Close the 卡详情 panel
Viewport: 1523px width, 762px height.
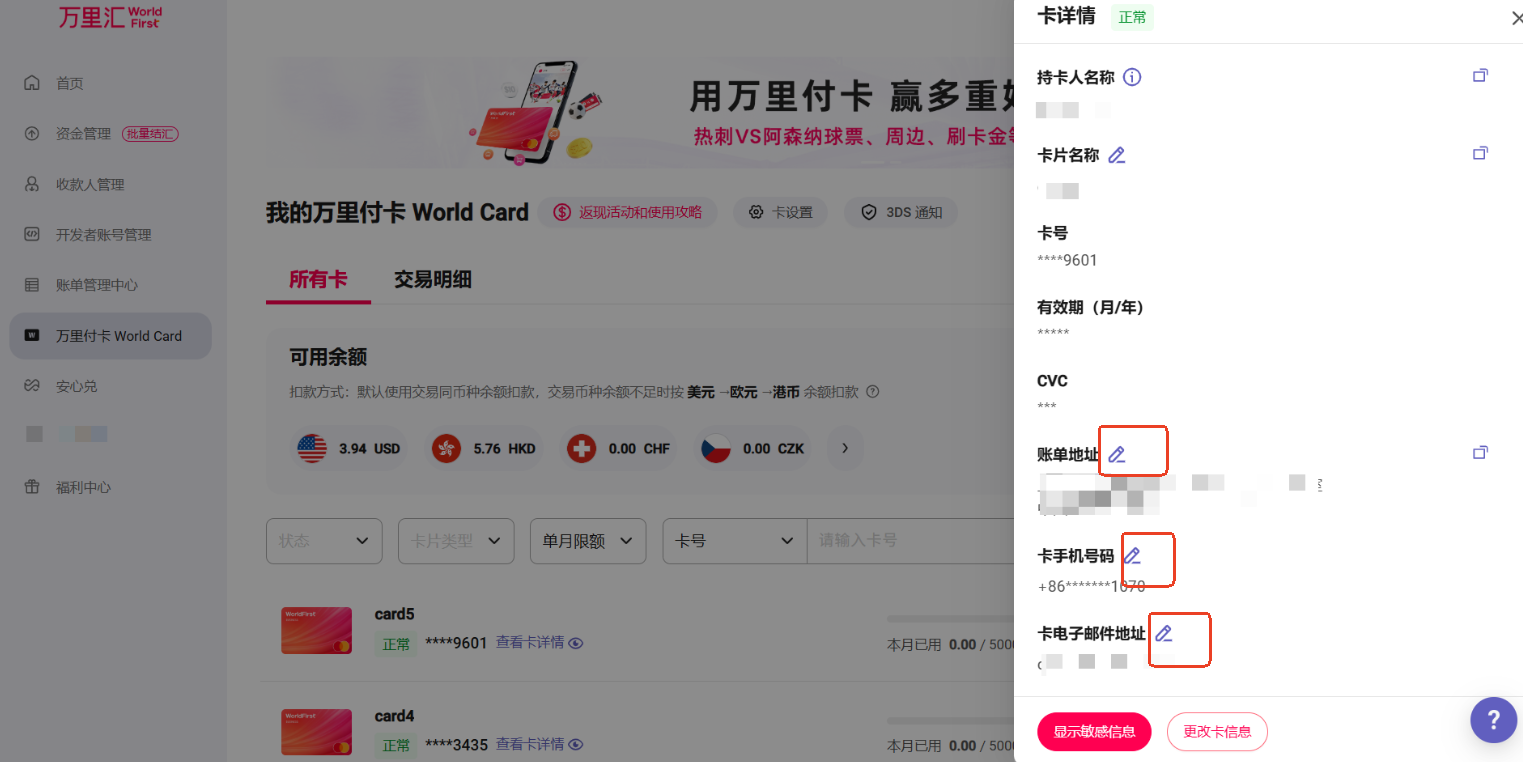[1516, 18]
